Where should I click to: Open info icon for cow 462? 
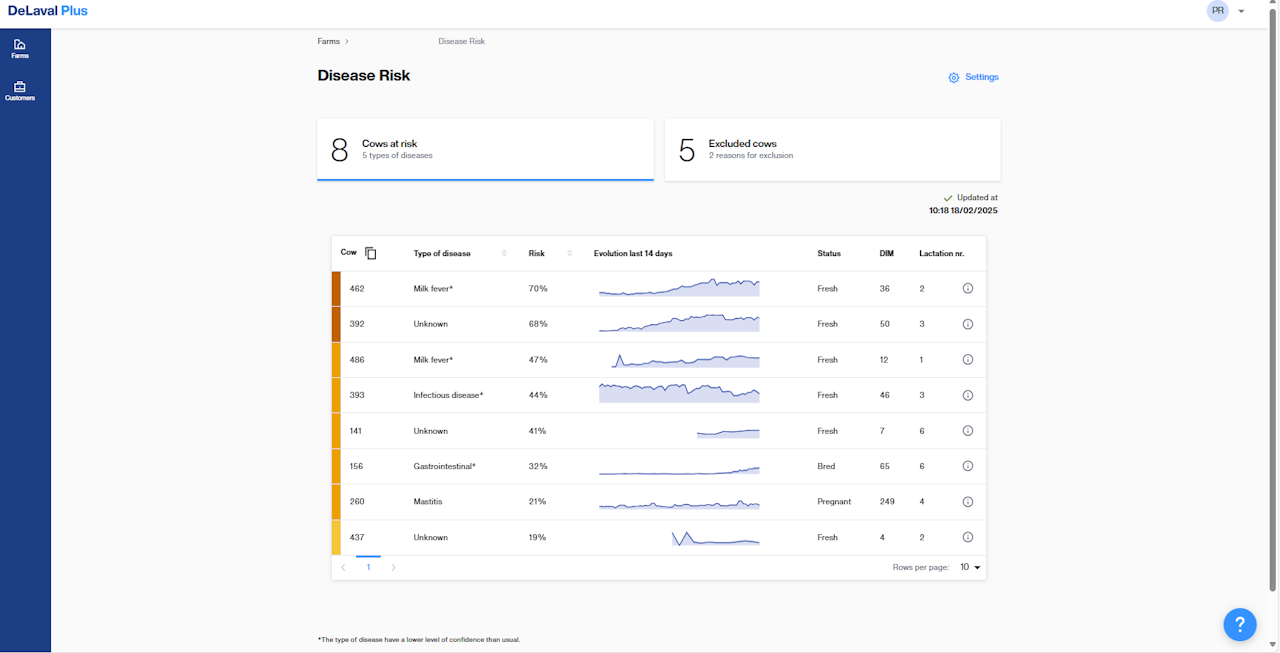tap(967, 289)
